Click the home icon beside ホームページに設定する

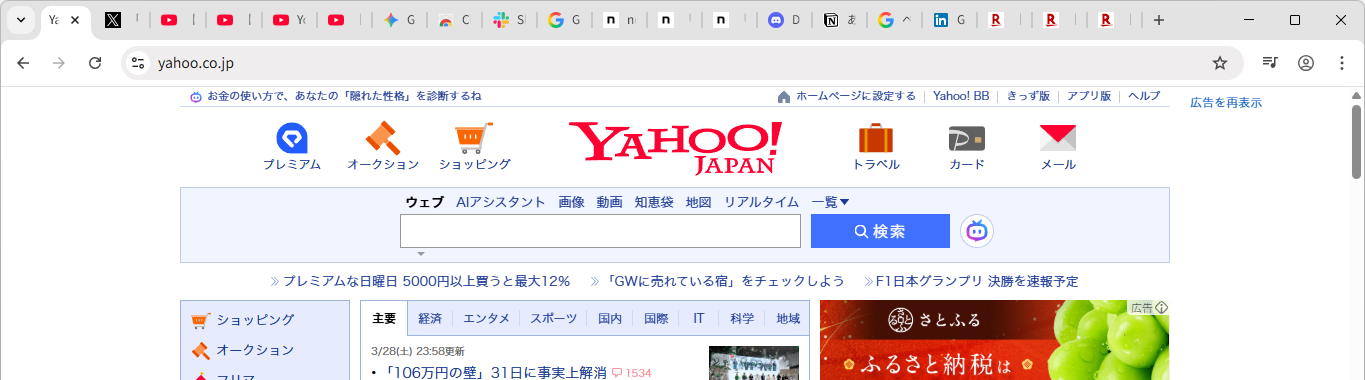coord(784,97)
